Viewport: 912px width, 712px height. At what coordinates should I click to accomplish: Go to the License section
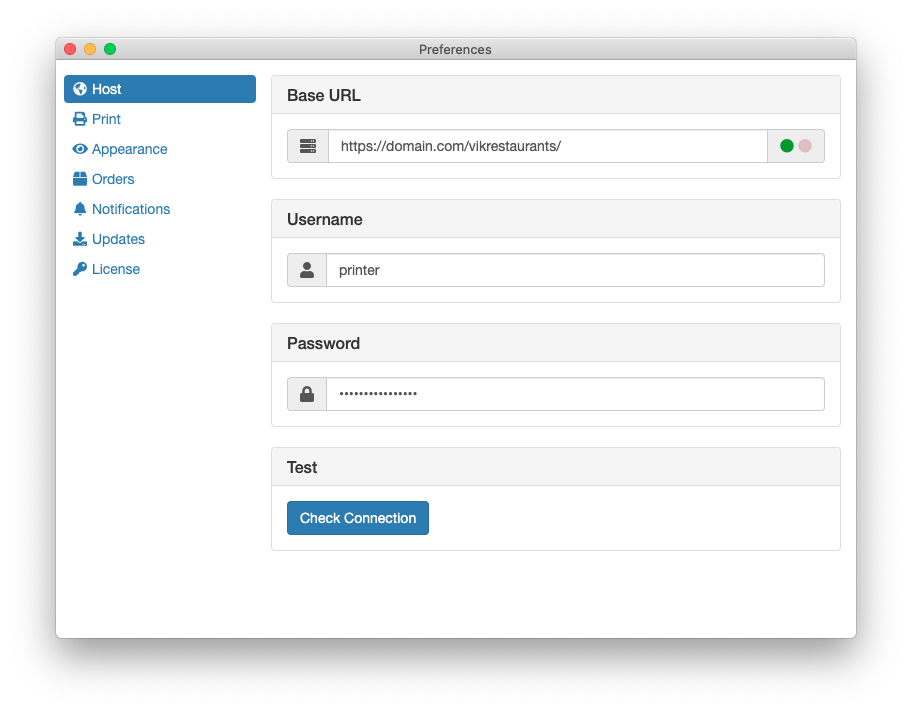[x=115, y=269]
